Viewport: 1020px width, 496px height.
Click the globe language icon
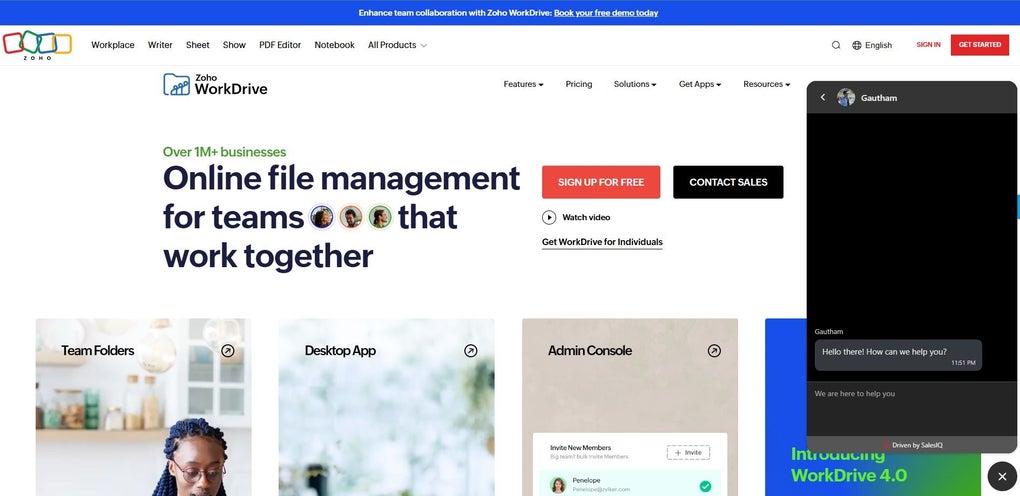(857, 45)
